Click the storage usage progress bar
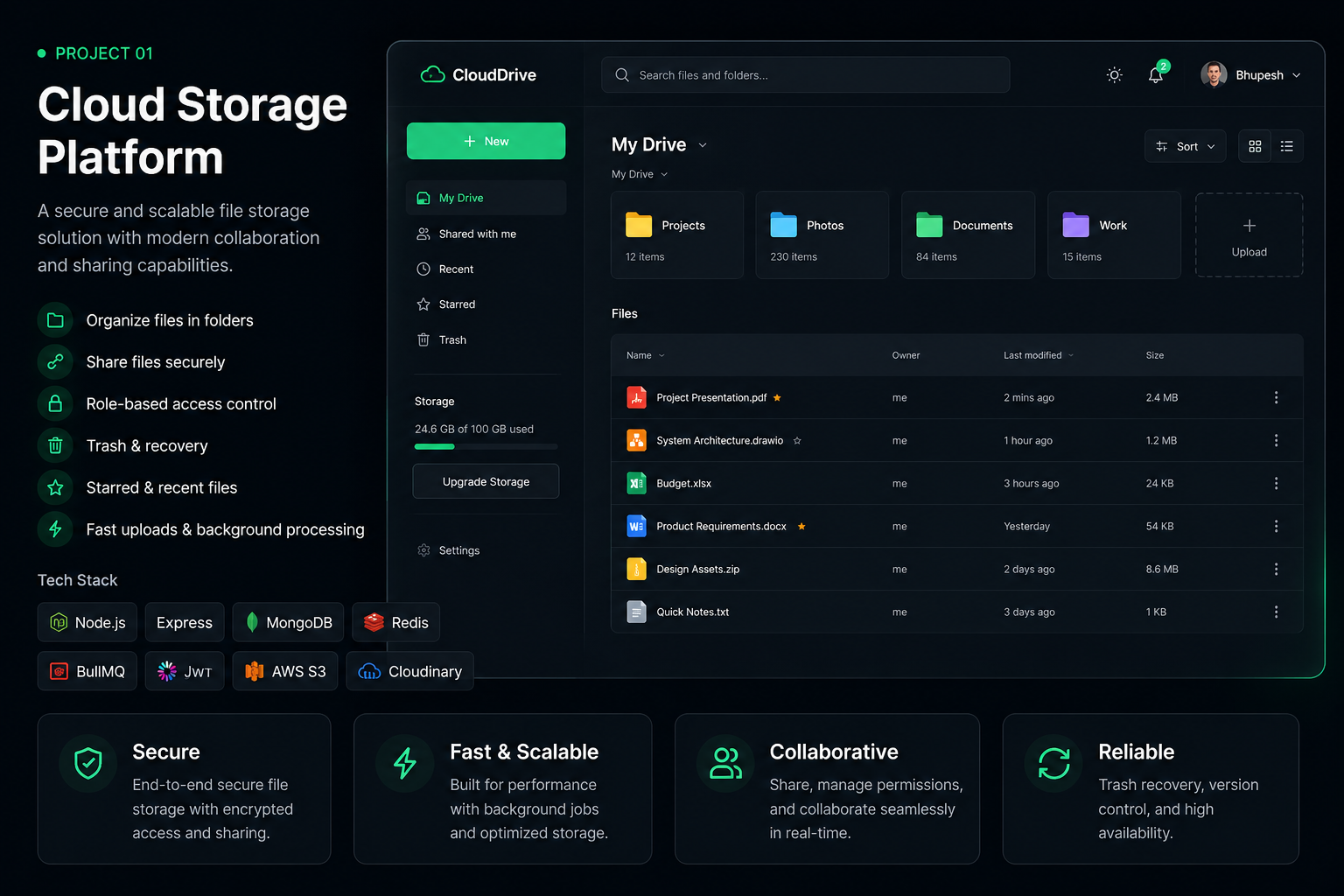 point(486,446)
